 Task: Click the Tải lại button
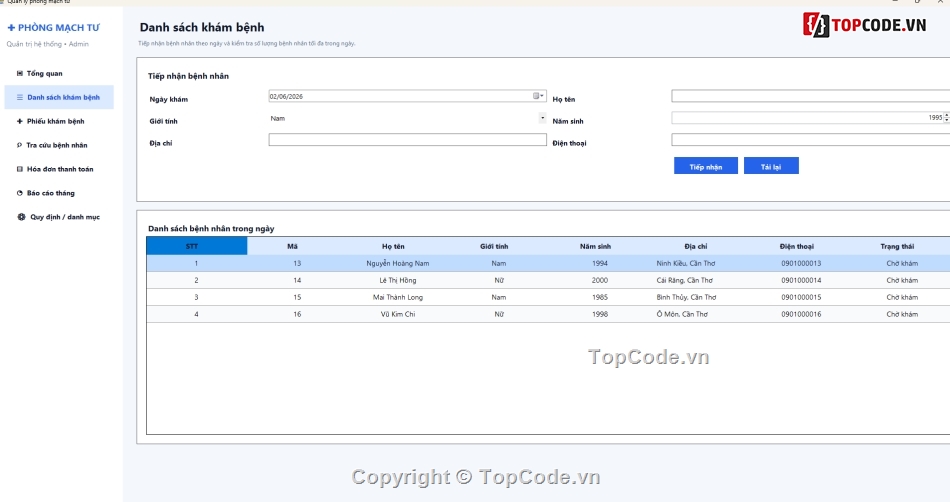click(x=771, y=166)
